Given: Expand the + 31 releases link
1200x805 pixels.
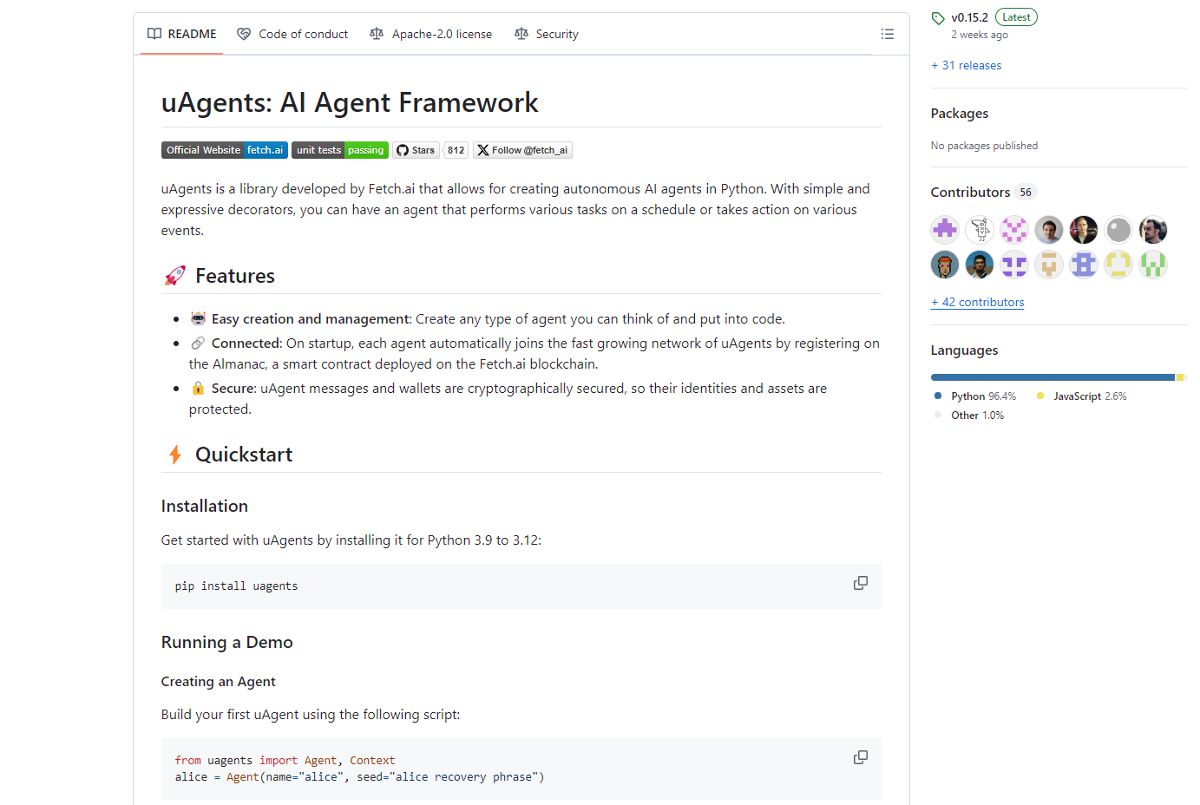Looking at the screenshot, I should click(966, 65).
